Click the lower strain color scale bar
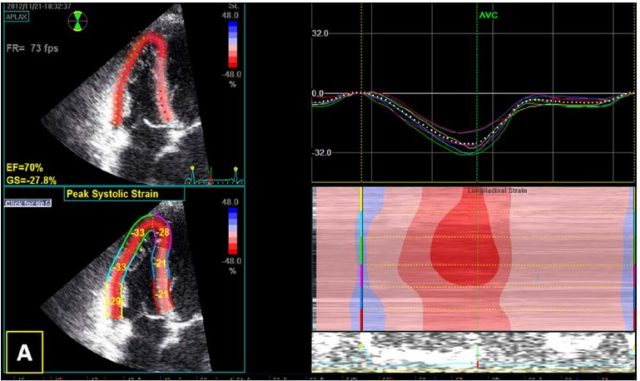The width and height of the screenshot is (640, 381). point(233,232)
